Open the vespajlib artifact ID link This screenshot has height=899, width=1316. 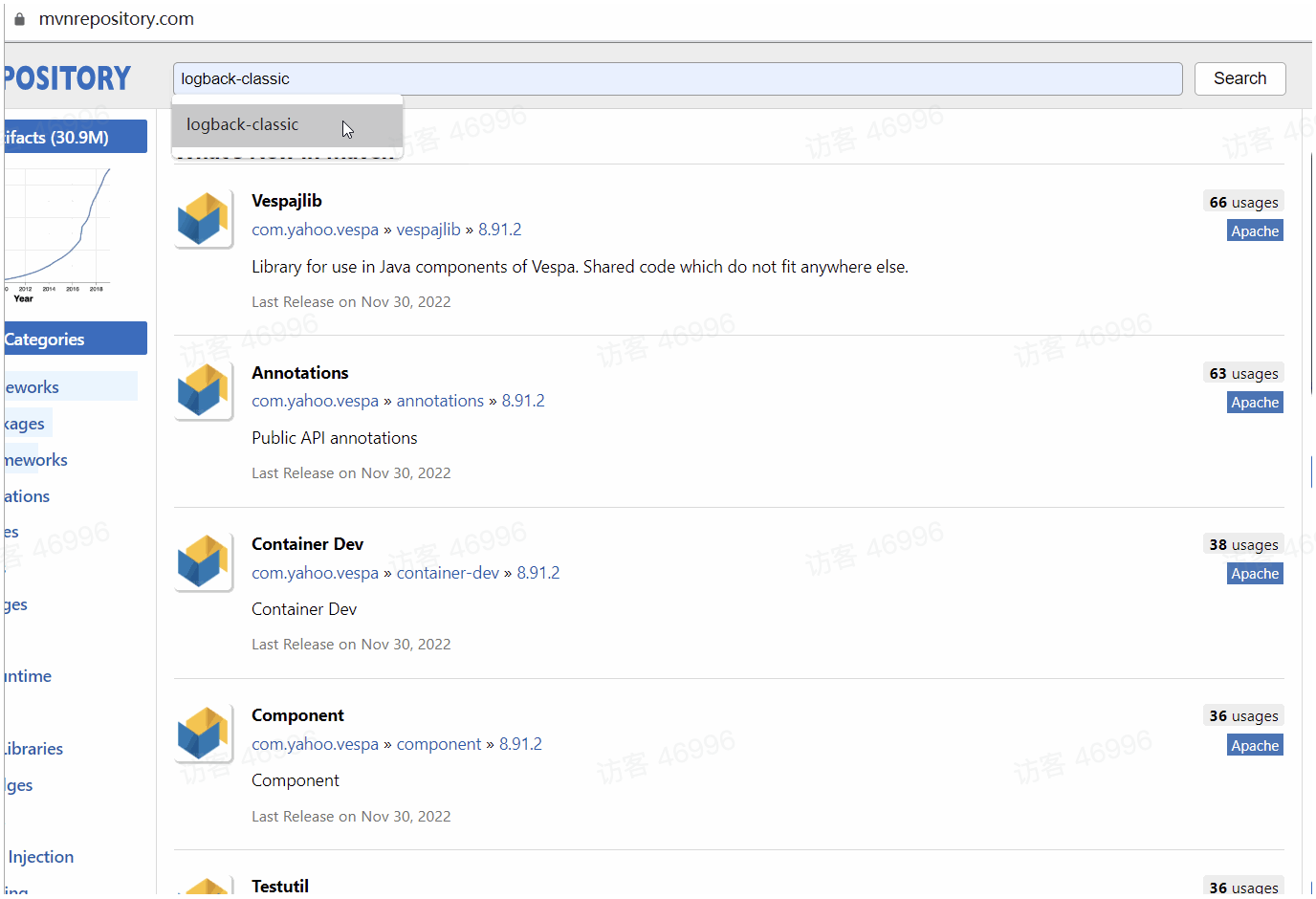click(x=428, y=230)
